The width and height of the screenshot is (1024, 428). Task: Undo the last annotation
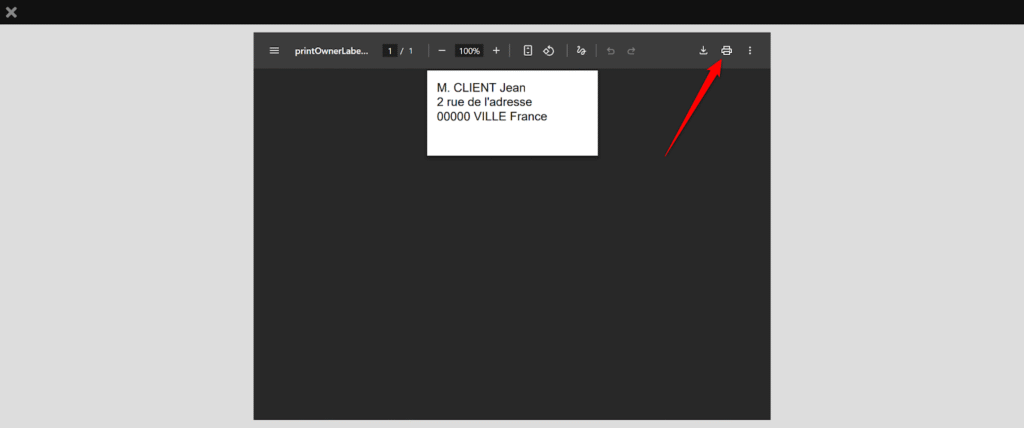(x=611, y=51)
